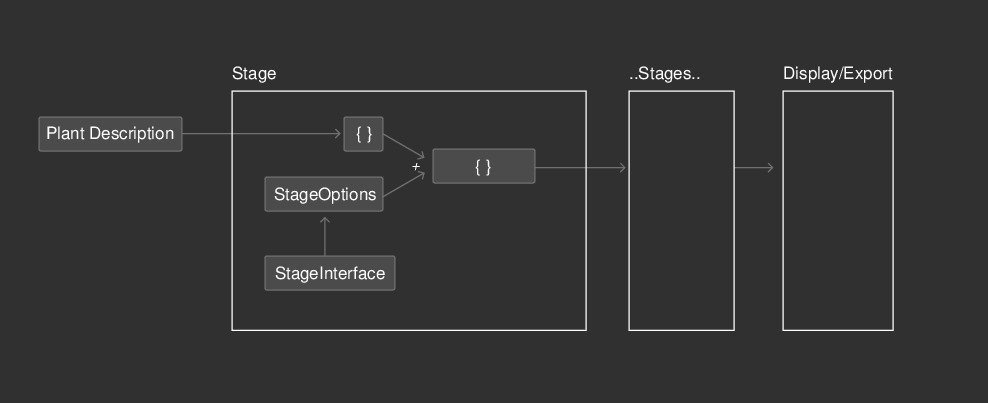Click the Display/Export title label
The height and width of the screenshot is (403, 988).
click(837, 74)
